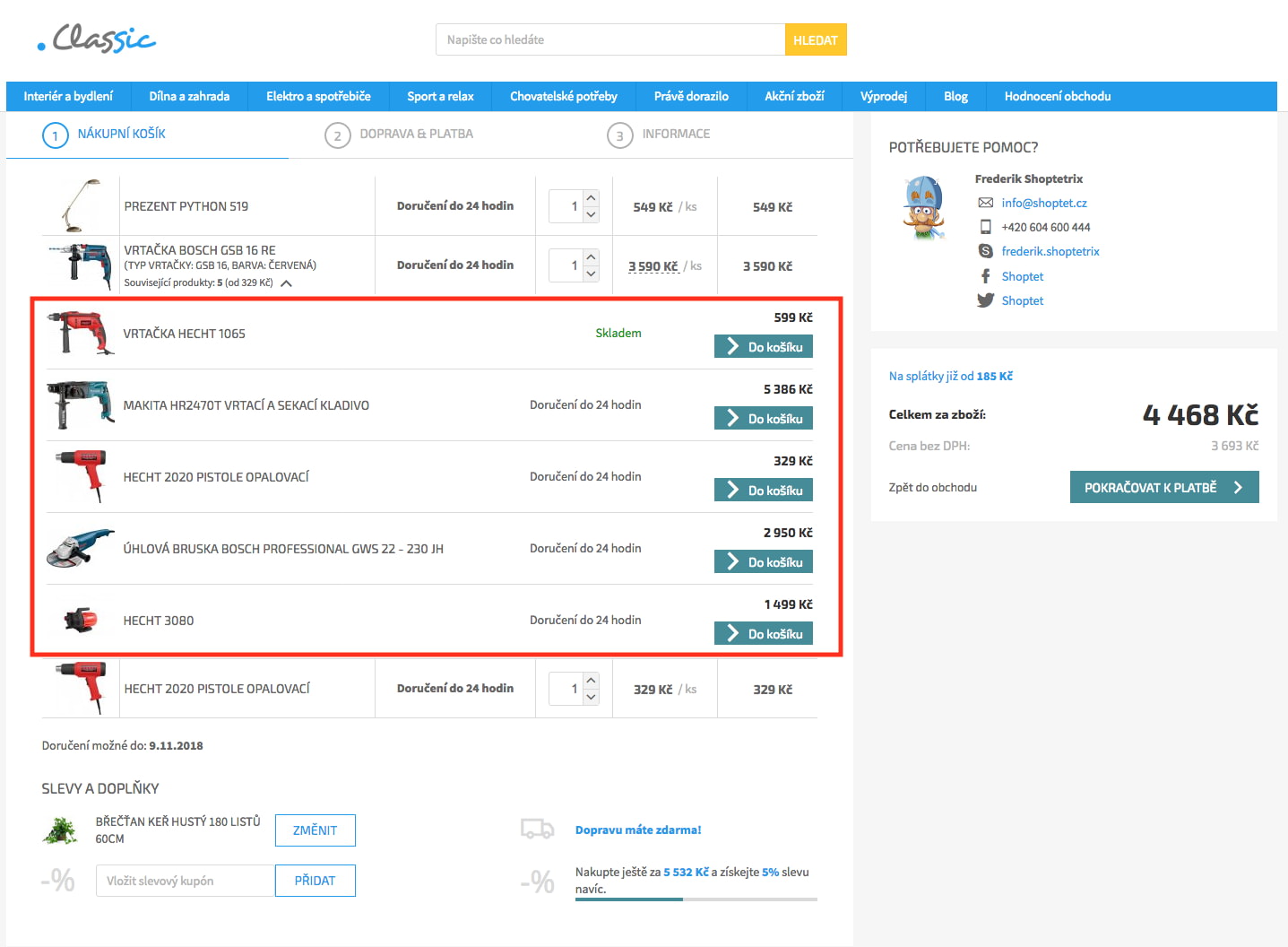Click the Vložit slevový kupón field

(186, 881)
